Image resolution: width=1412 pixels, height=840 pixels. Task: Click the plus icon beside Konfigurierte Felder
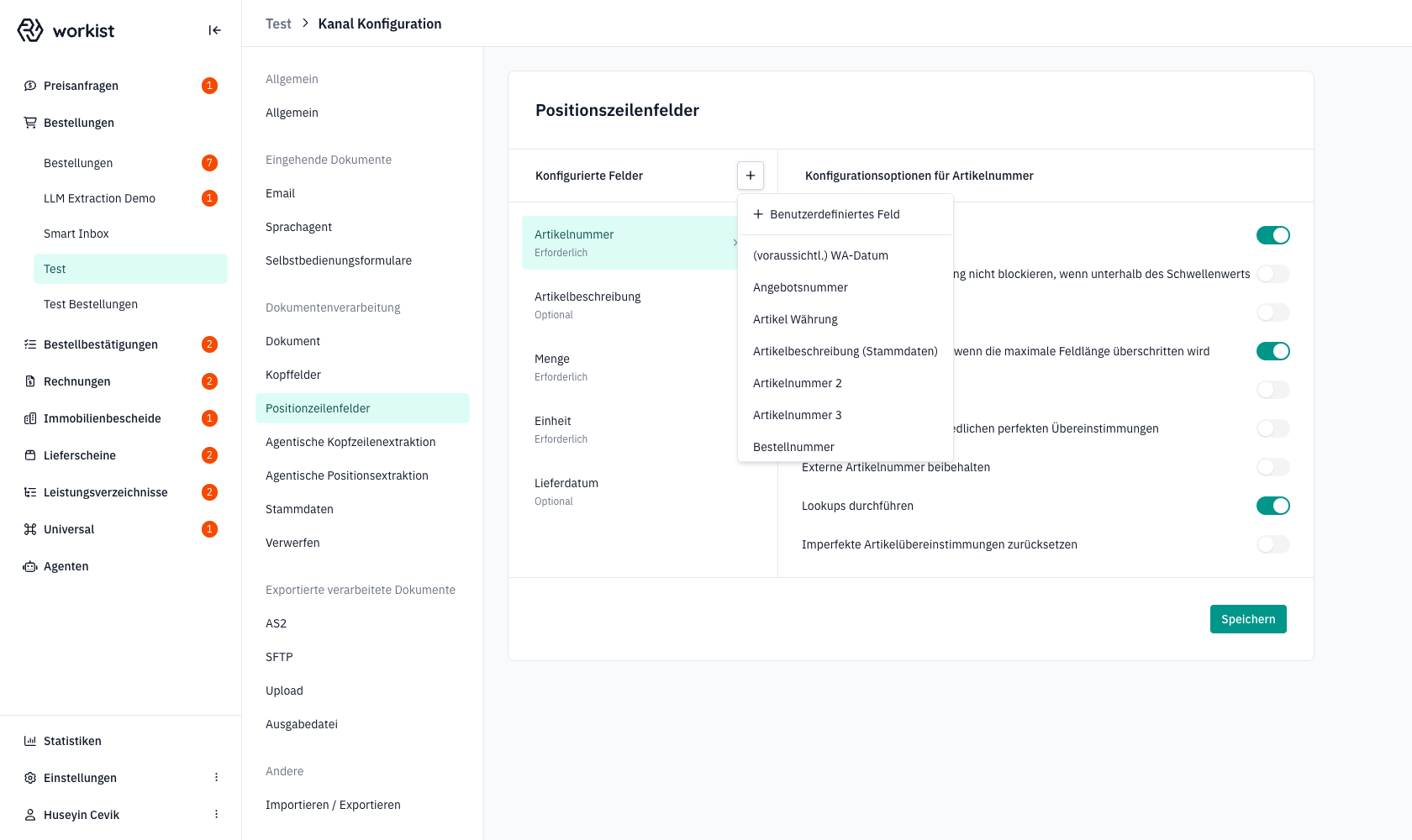751,176
